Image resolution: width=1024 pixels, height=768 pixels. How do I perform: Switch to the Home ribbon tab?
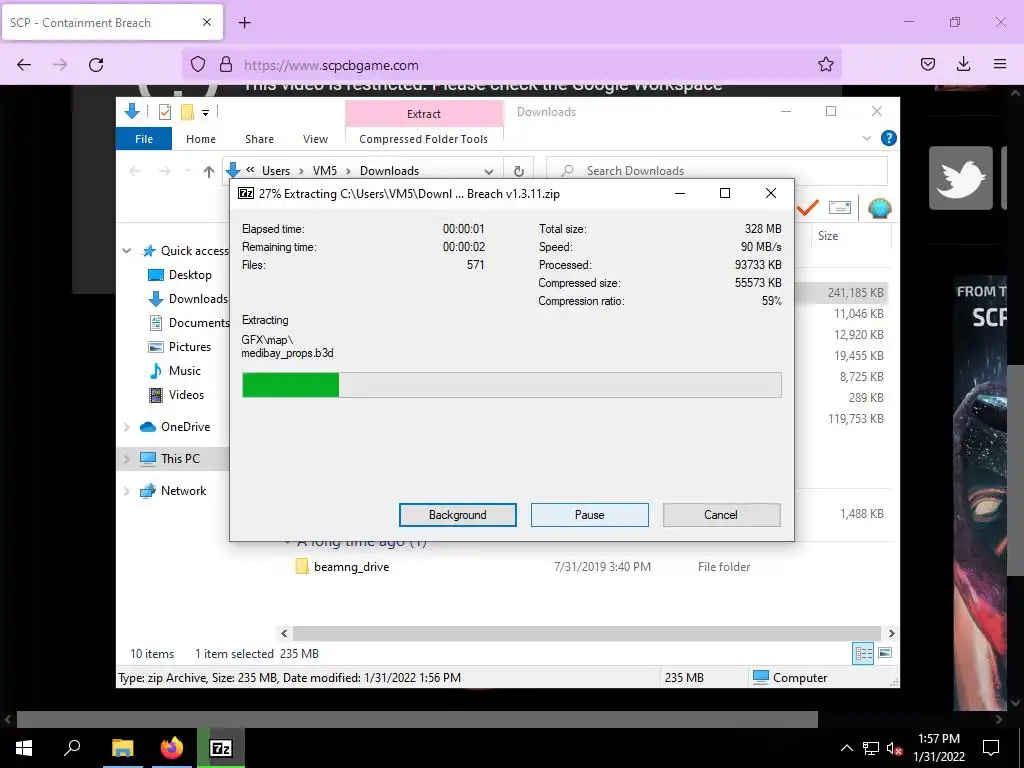tap(200, 139)
